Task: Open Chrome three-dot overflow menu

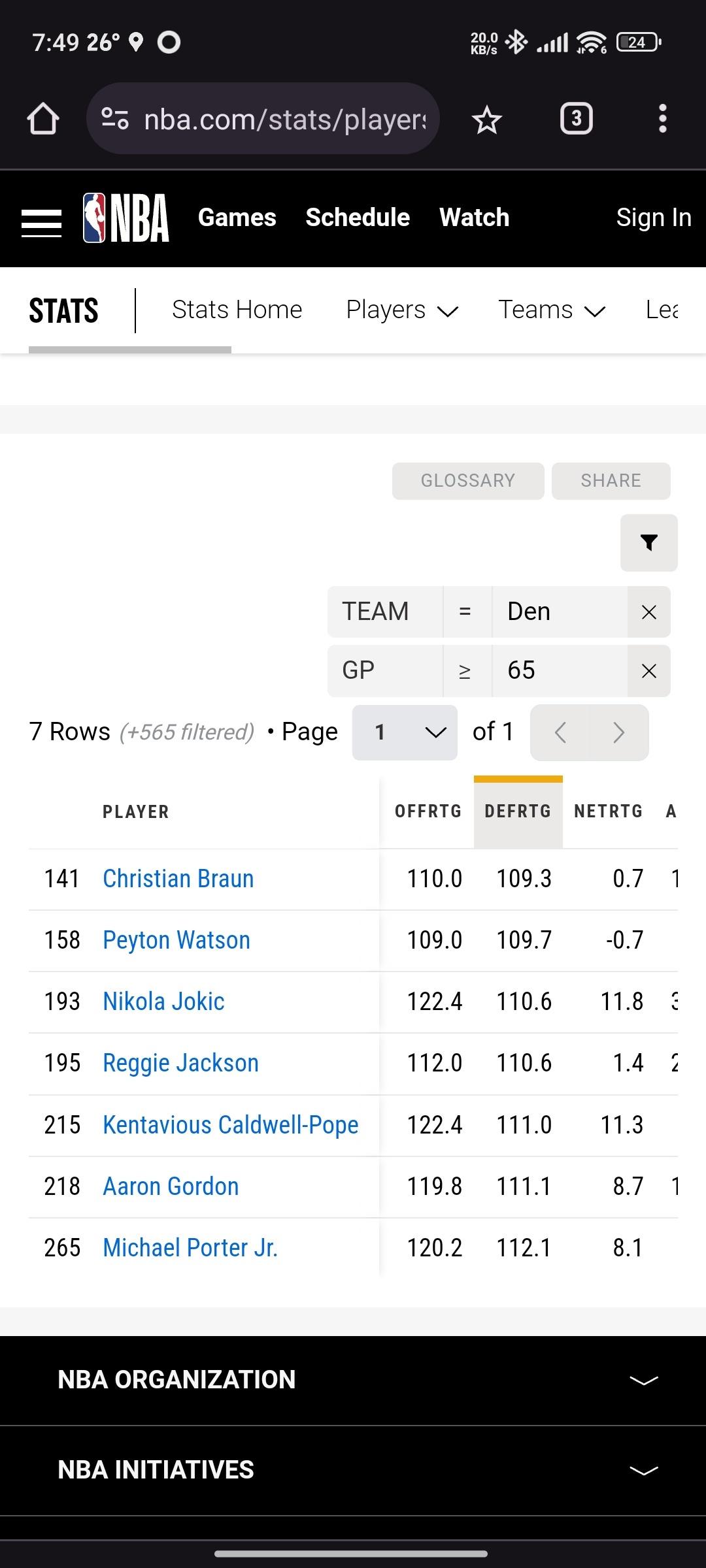Action: (662, 119)
